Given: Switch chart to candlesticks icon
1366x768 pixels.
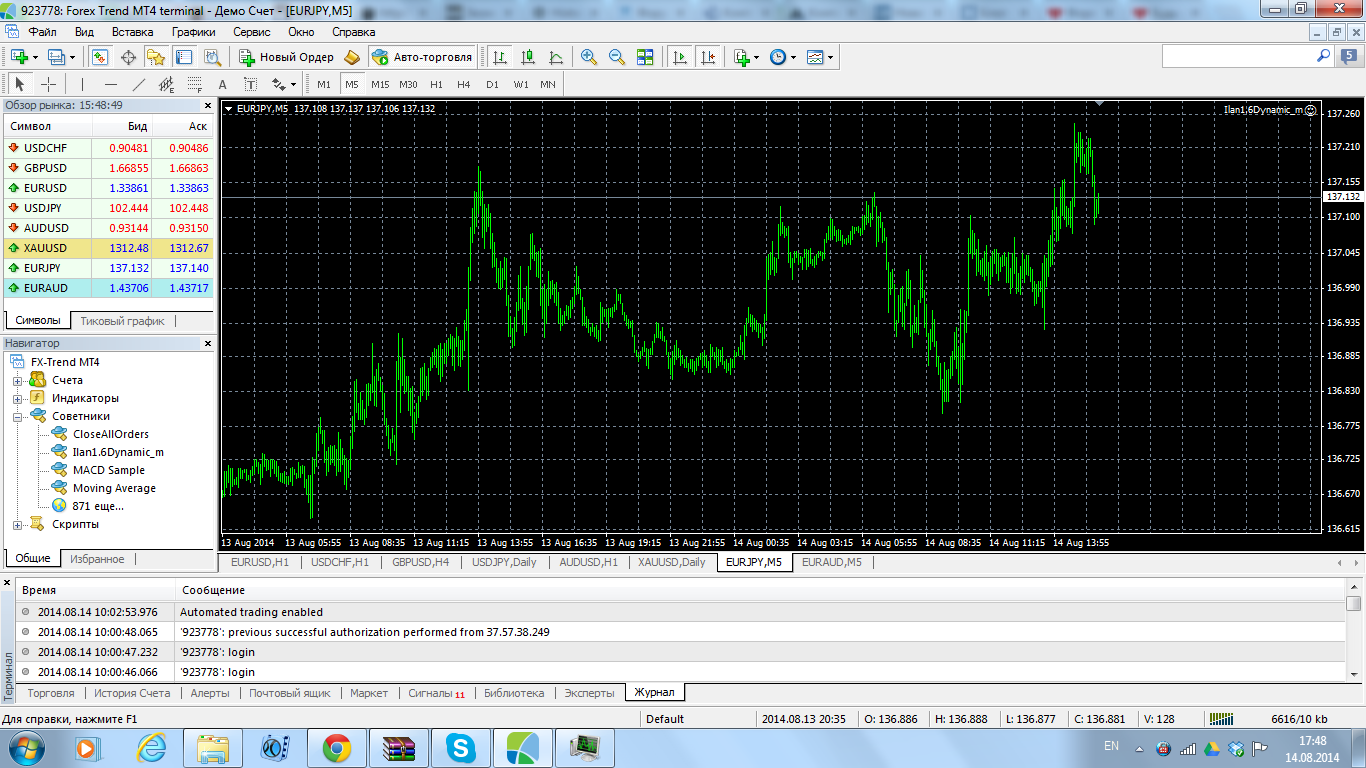Looking at the screenshot, I should [x=528, y=57].
